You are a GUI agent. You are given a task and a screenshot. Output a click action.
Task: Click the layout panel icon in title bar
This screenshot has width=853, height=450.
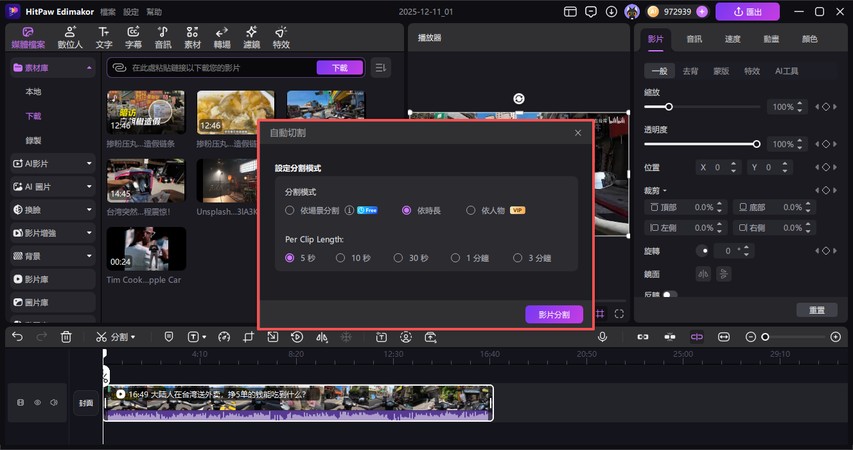coord(570,11)
